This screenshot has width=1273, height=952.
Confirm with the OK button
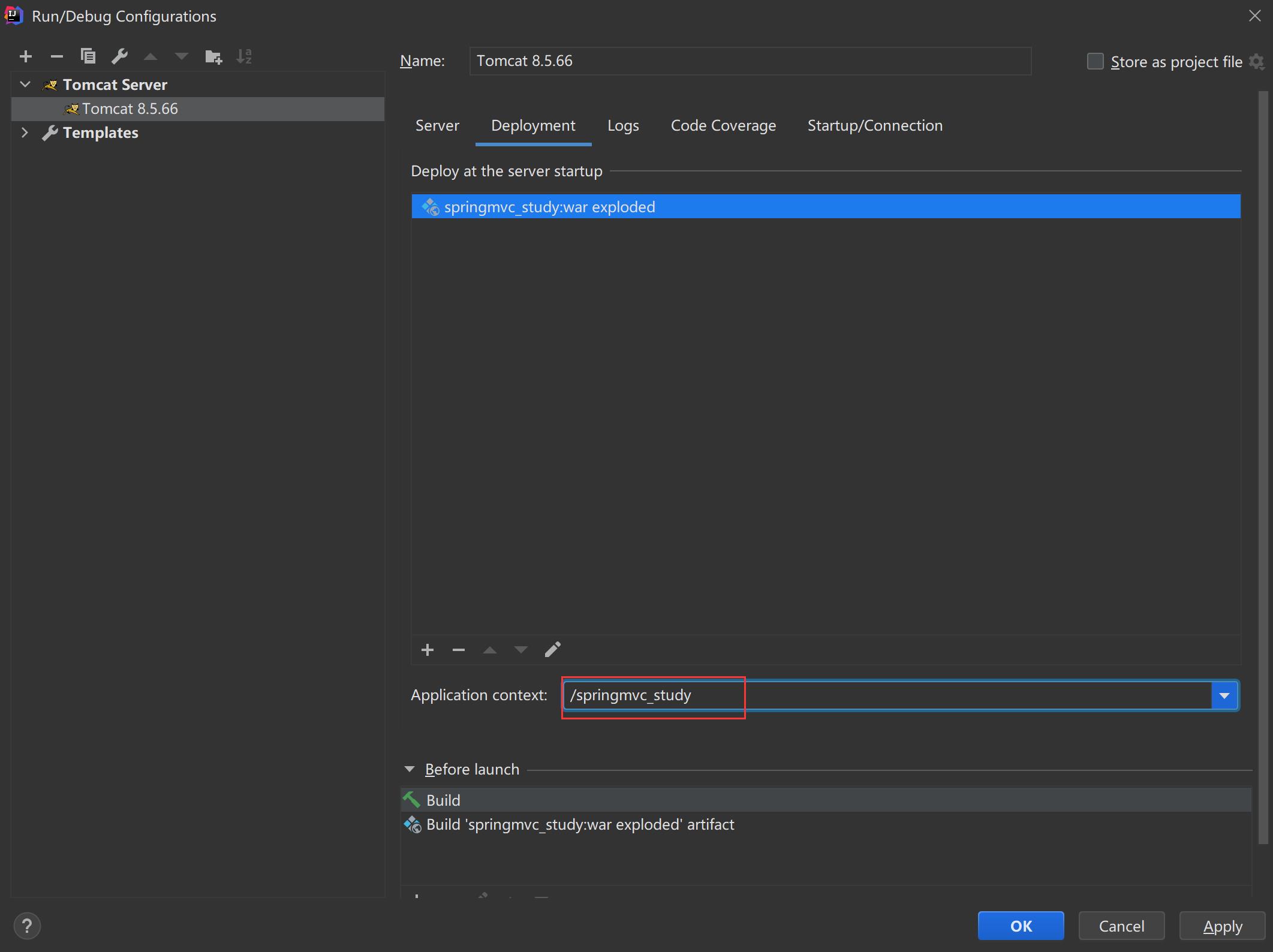coord(1021,926)
